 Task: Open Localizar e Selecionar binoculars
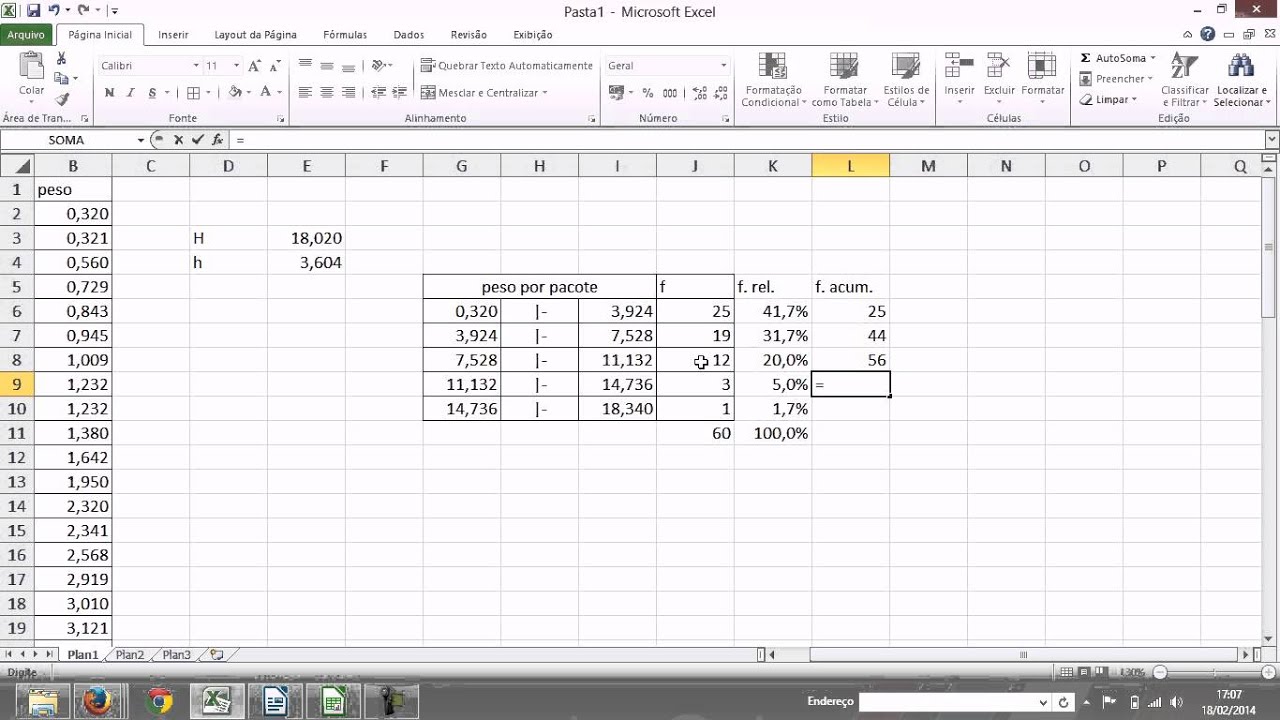point(1240,79)
